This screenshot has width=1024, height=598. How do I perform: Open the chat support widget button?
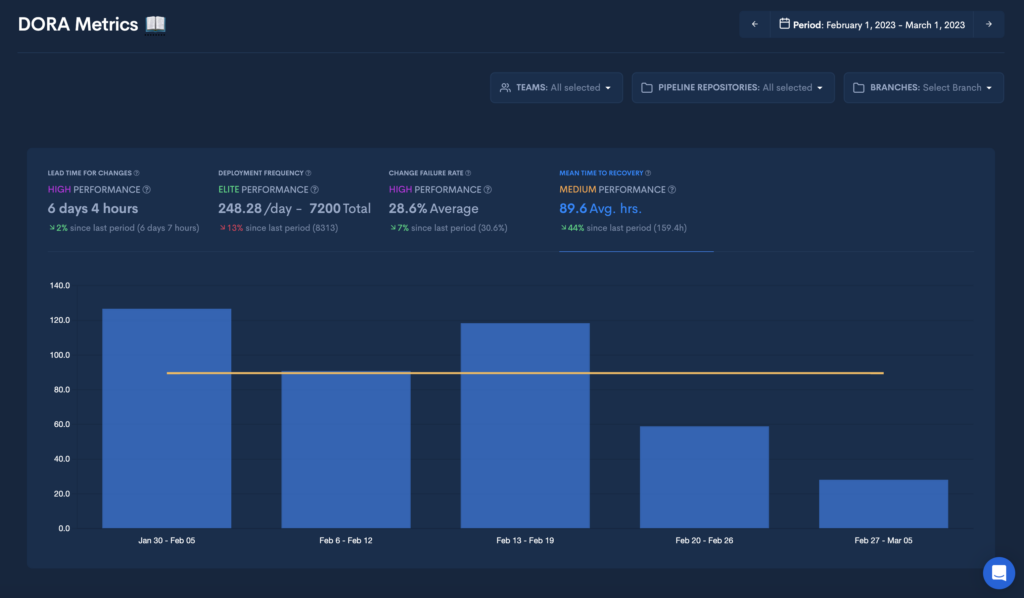coord(999,573)
